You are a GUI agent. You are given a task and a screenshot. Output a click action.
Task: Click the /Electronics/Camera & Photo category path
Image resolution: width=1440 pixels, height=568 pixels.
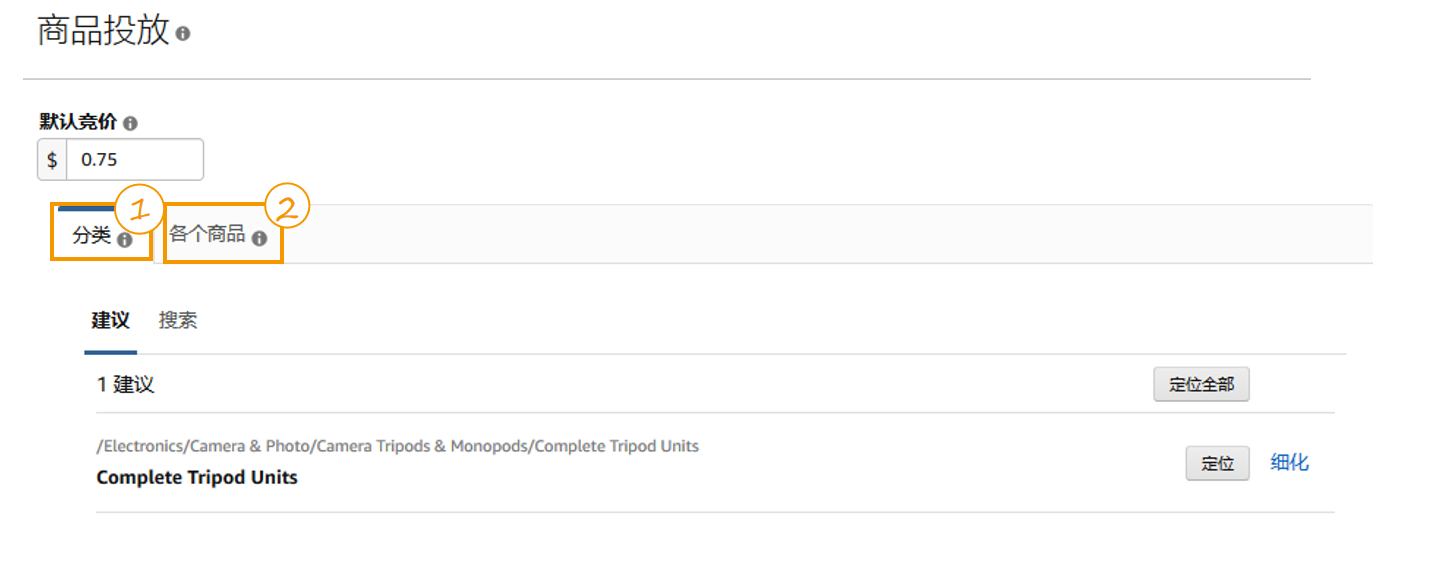coord(397,446)
